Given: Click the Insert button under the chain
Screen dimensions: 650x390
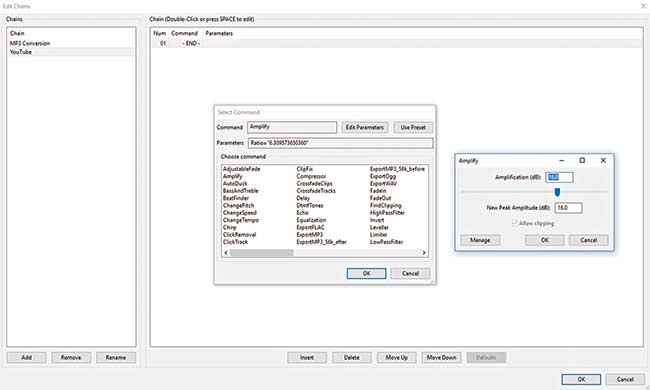Looking at the screenshot, I should pos(307,357).
